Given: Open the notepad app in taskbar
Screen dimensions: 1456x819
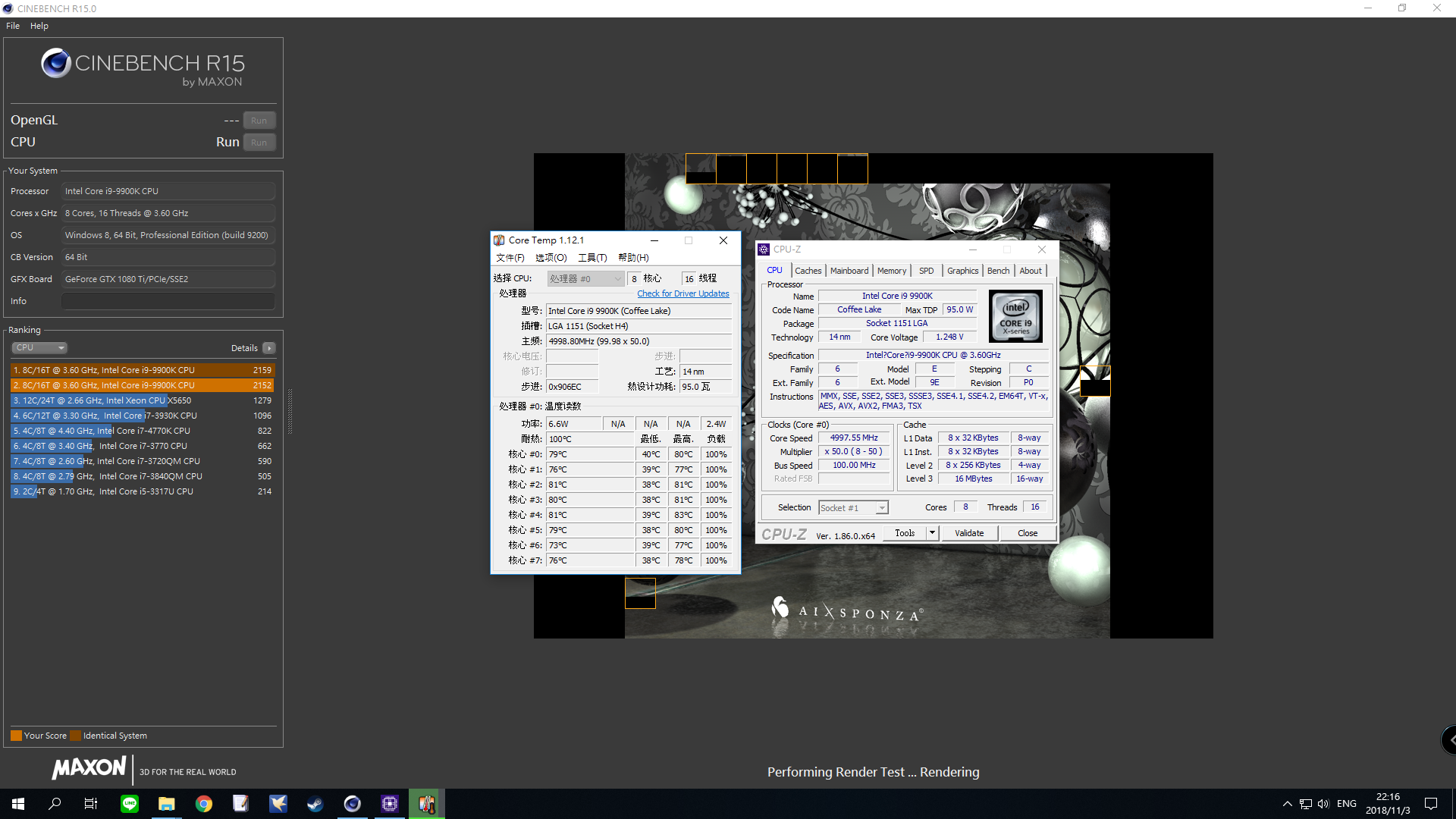Looking at the screenshot, I should [x=241, y=804].
